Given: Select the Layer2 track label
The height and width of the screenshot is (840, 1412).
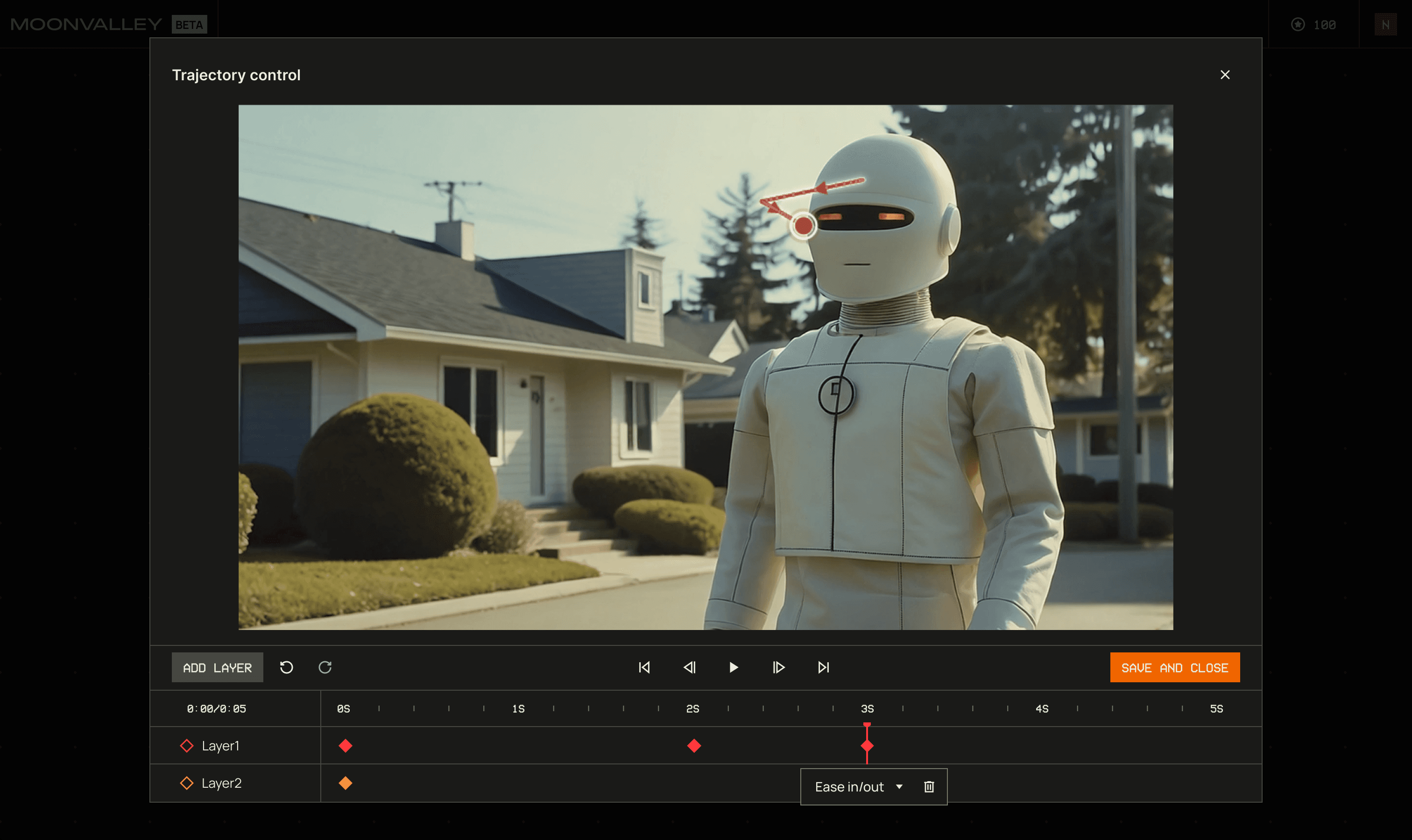Looking at the screenshot, I should pyautogui.click(x=221, y=784).
